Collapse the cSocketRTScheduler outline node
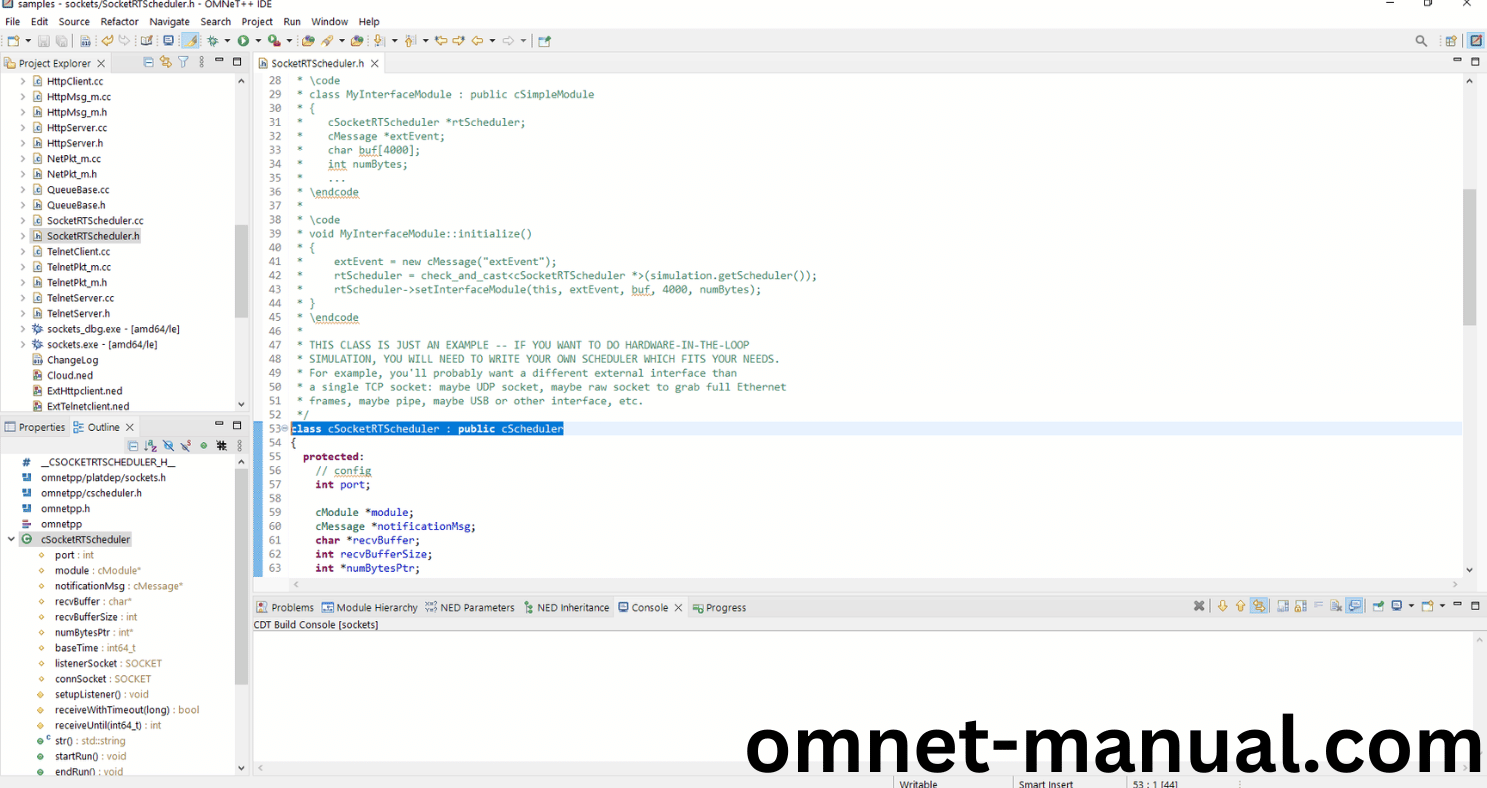The width and height of the screenshot is (1487, 788). (11, 540)
